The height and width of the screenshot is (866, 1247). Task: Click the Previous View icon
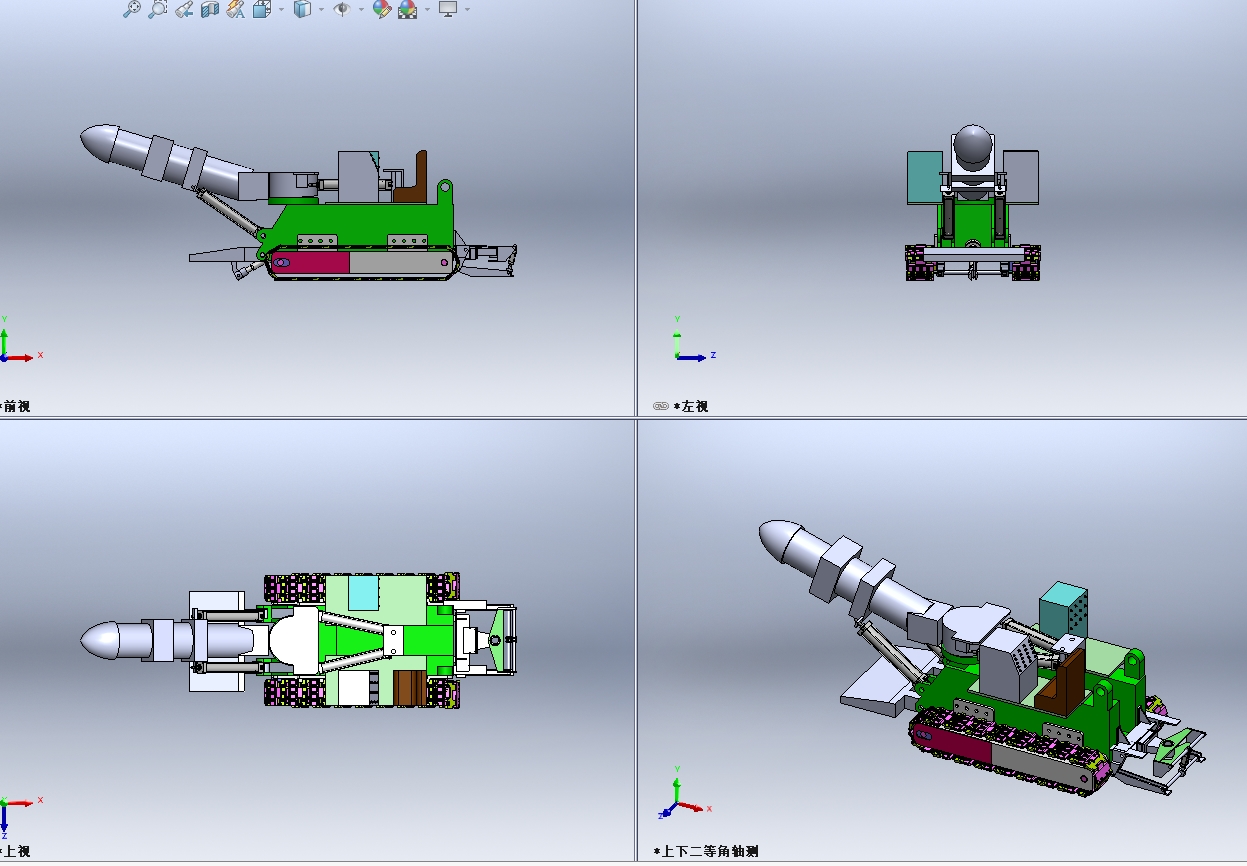point(184,9)
